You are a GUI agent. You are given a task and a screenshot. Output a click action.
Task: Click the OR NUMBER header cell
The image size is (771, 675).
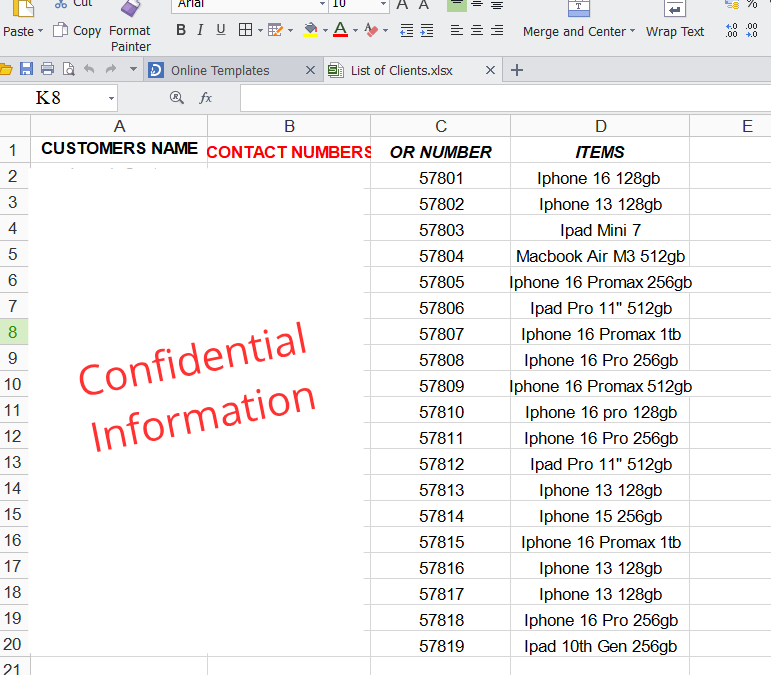tap(441, 151)
